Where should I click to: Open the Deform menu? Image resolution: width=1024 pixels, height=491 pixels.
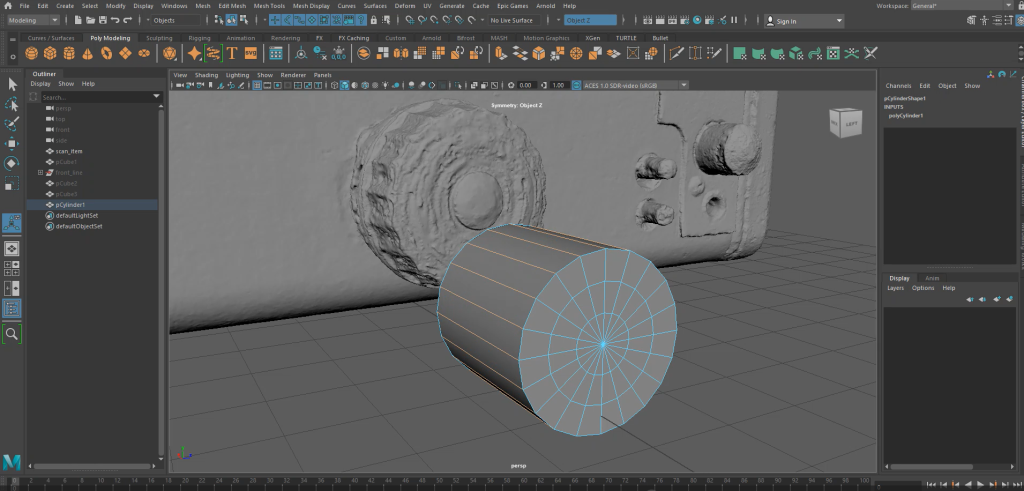(405, 6)
